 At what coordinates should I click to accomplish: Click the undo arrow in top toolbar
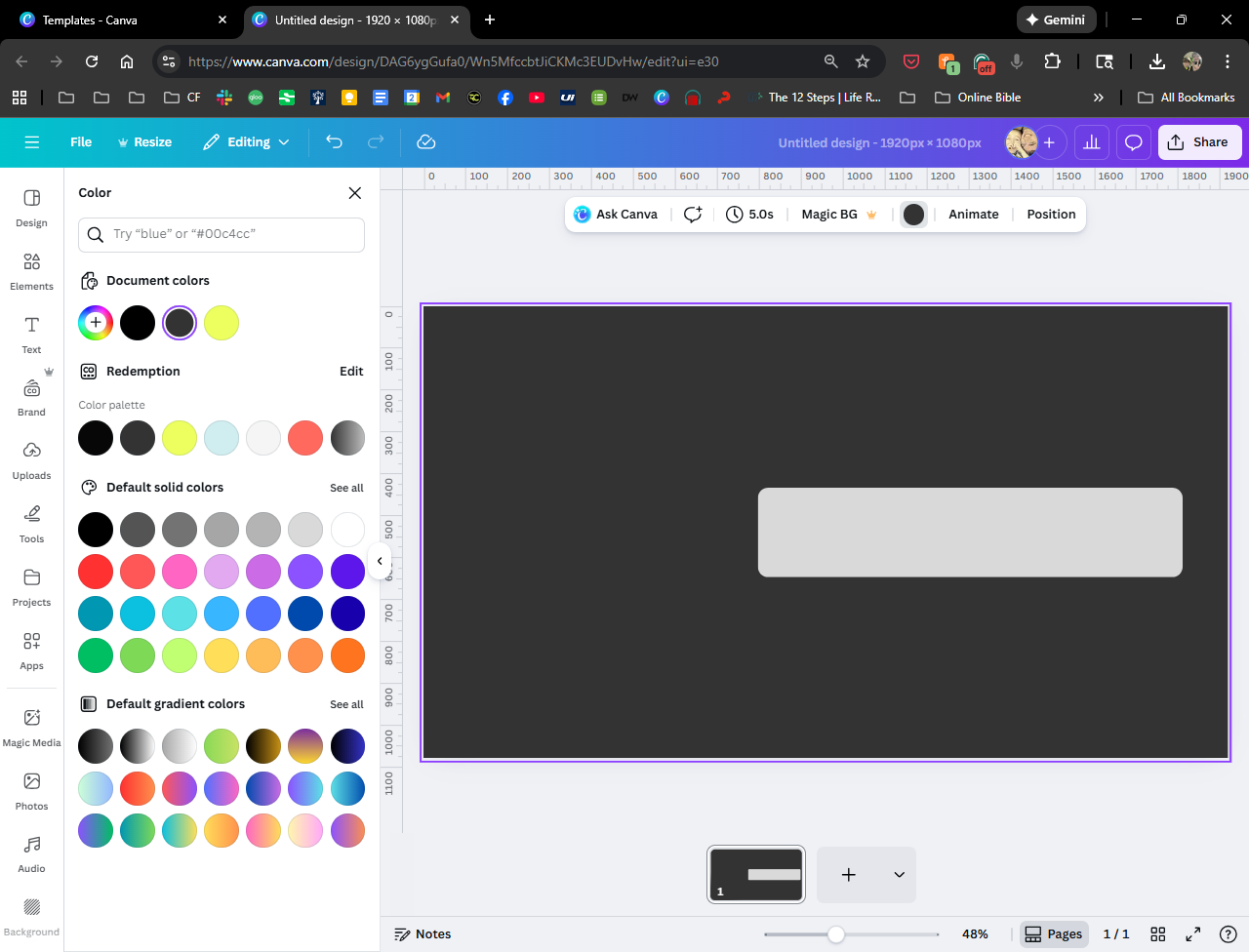(334, 142)
